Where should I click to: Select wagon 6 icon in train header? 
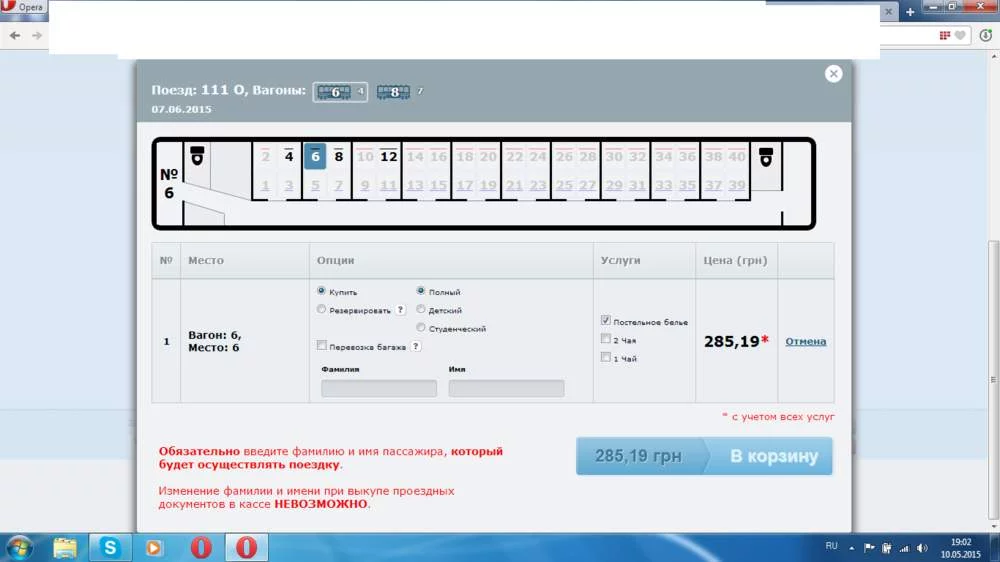pos(340,92)
